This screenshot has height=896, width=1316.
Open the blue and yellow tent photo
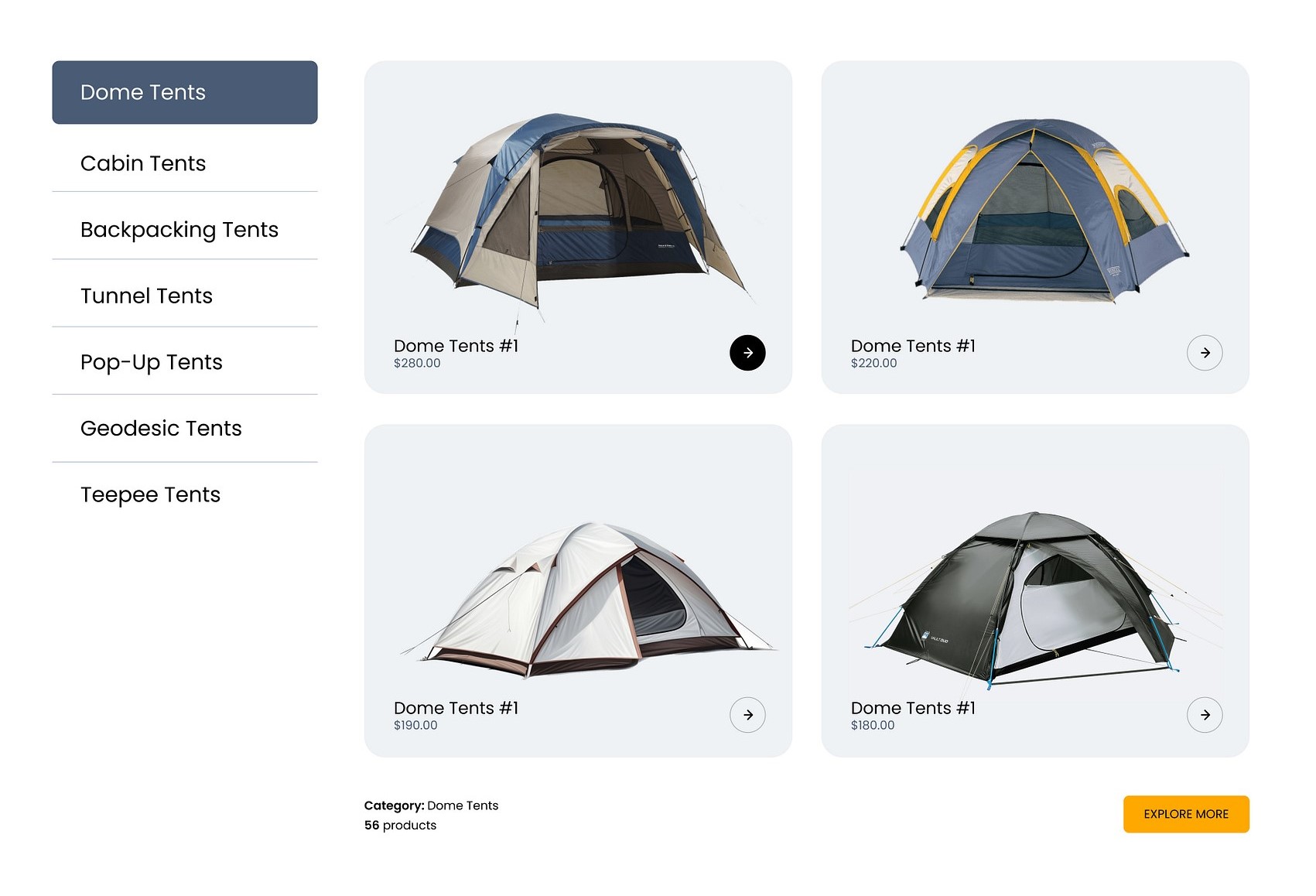coord(1043,209)
